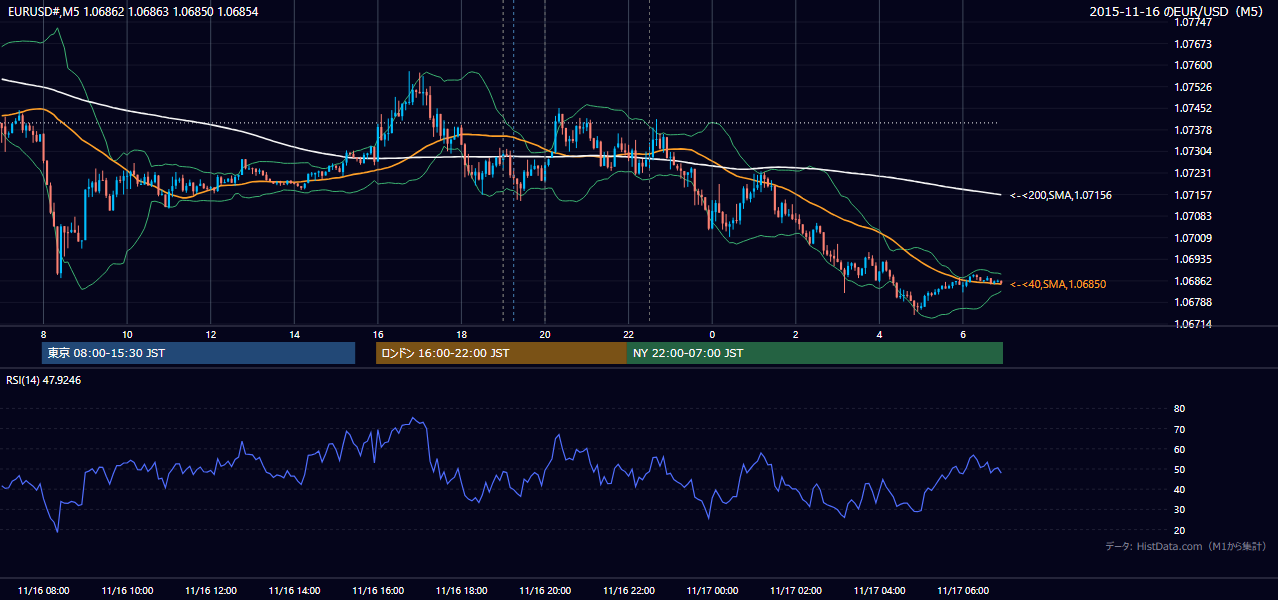Click the 11/16 16:00 date label
The width and height of the screenshot is (1278, 600).
click(378, 591)
